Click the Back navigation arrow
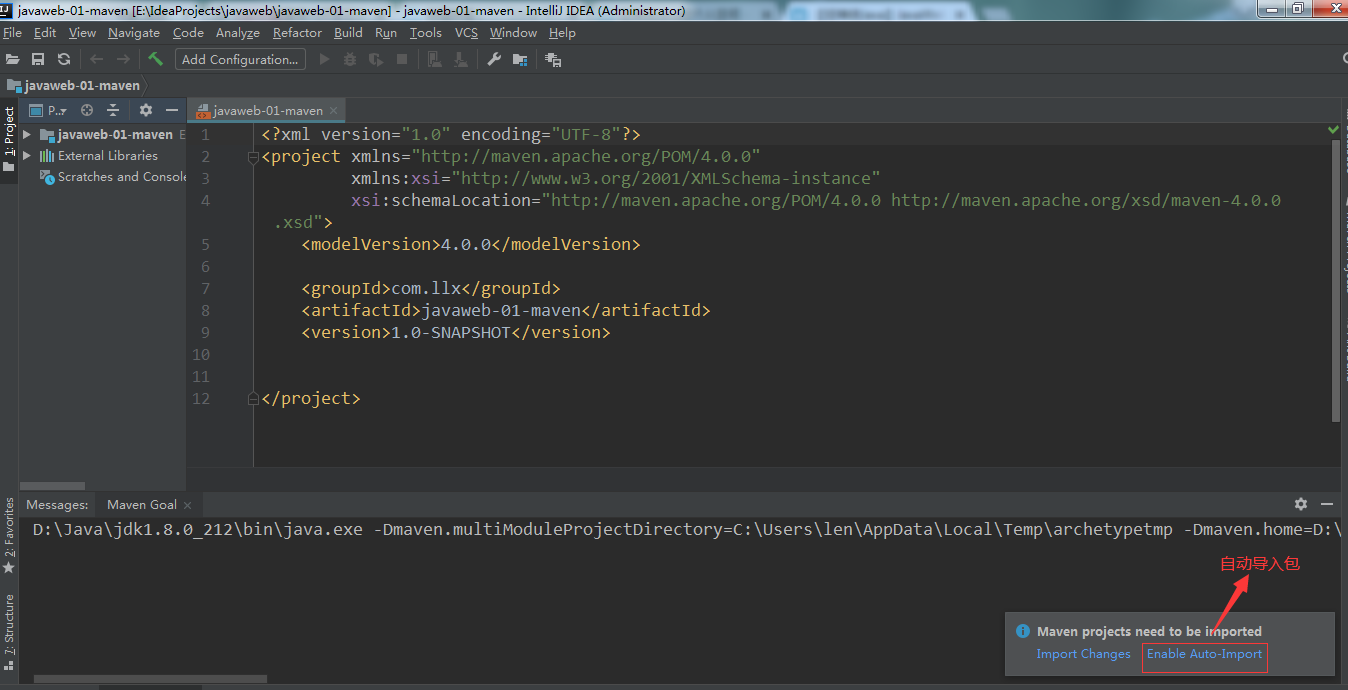Screen dimensions: 1348x690 point(97,59)
